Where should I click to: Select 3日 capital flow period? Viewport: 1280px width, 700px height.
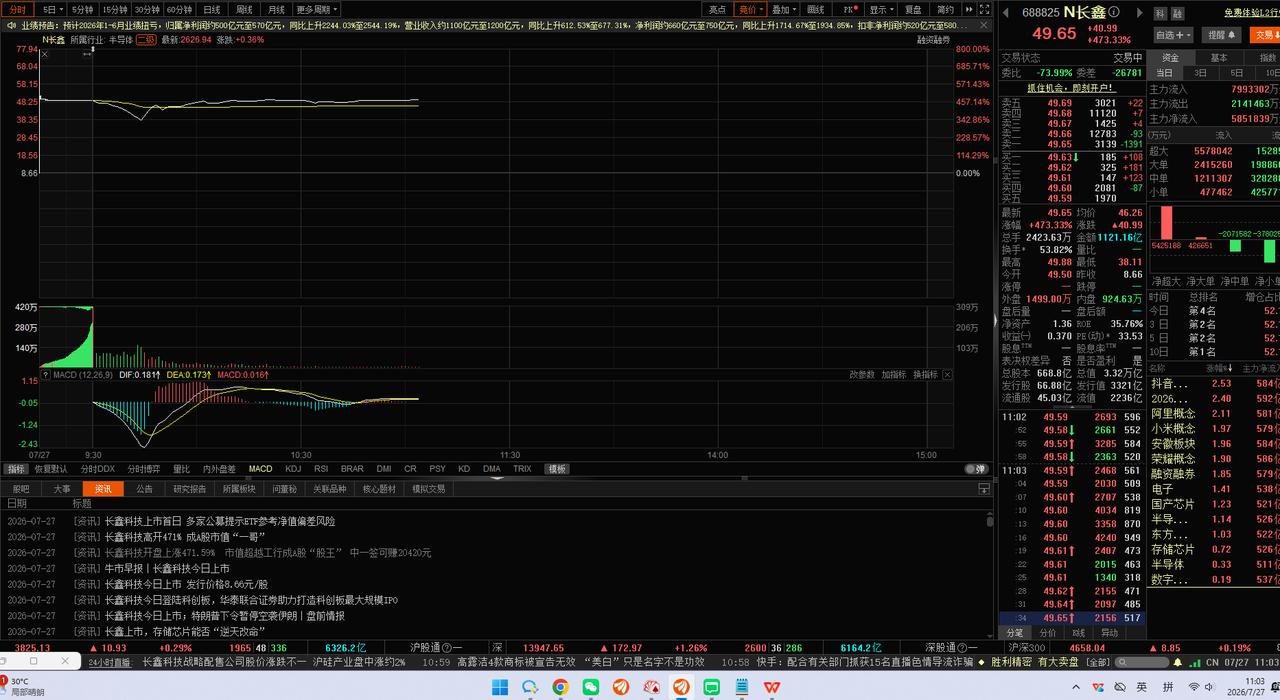[1200, 73]
